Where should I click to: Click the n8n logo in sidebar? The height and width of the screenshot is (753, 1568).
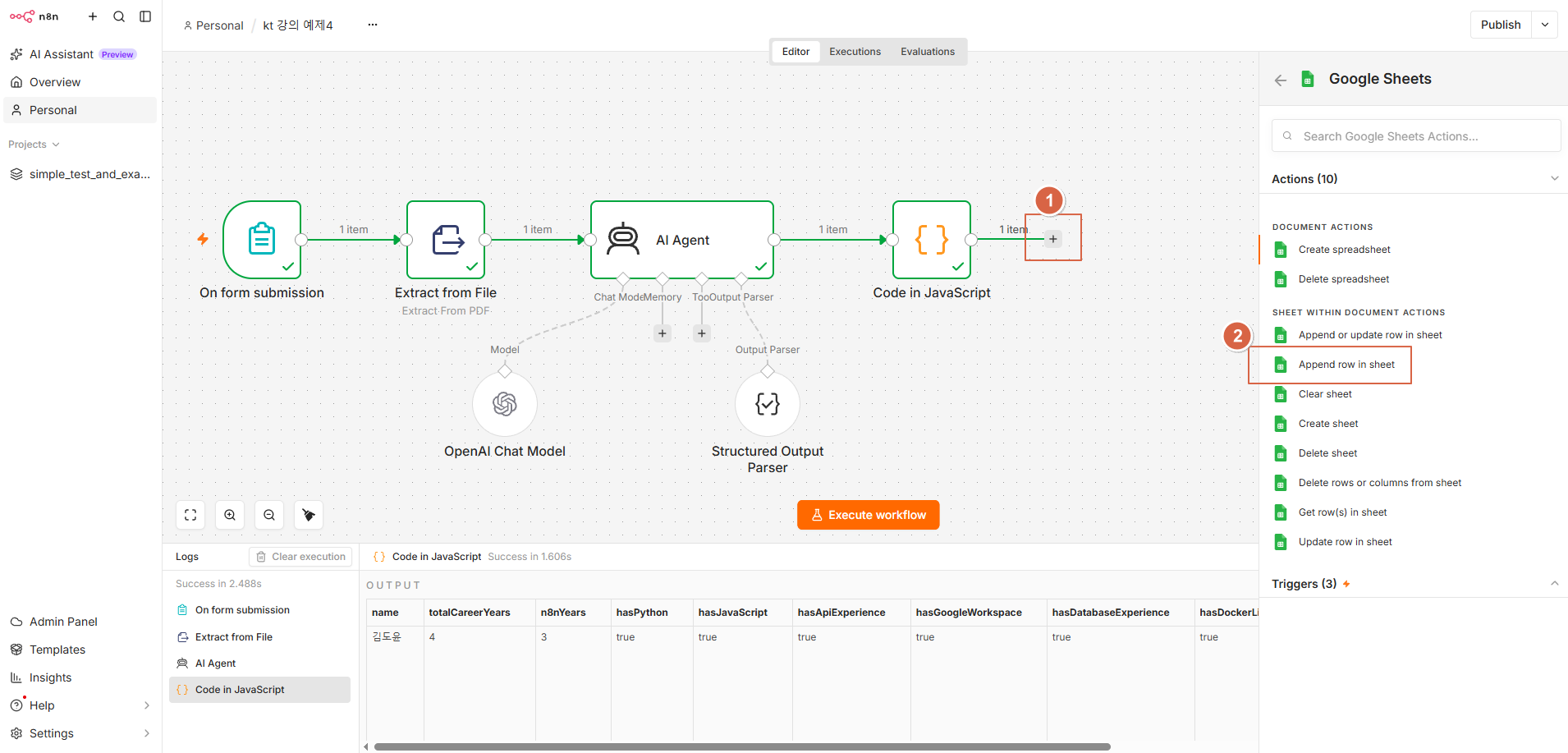(34, 16)
